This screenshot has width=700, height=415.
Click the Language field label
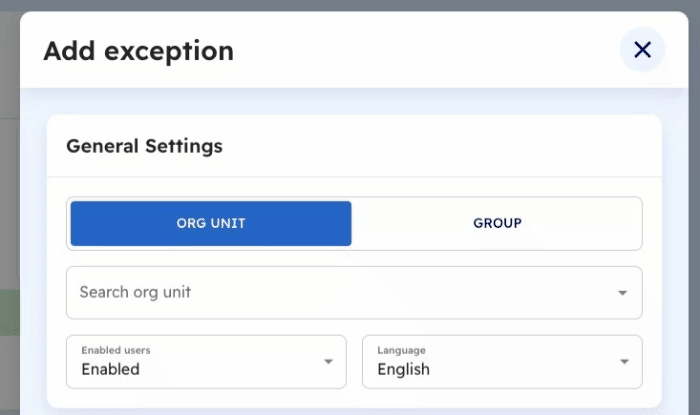pyautogui.click(x=401, y=350)
